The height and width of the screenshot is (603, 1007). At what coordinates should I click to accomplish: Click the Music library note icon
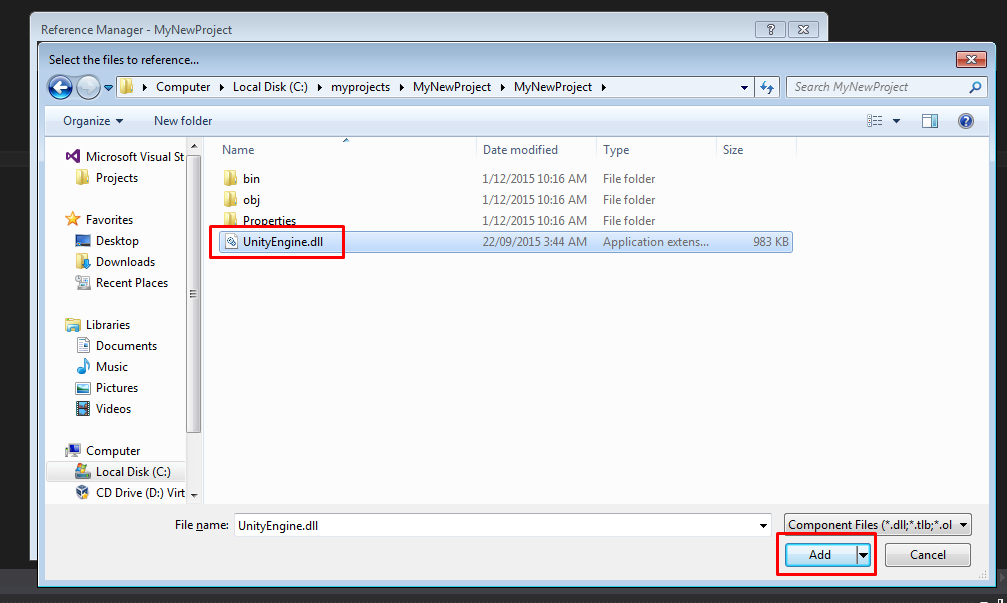coord(83,367)
